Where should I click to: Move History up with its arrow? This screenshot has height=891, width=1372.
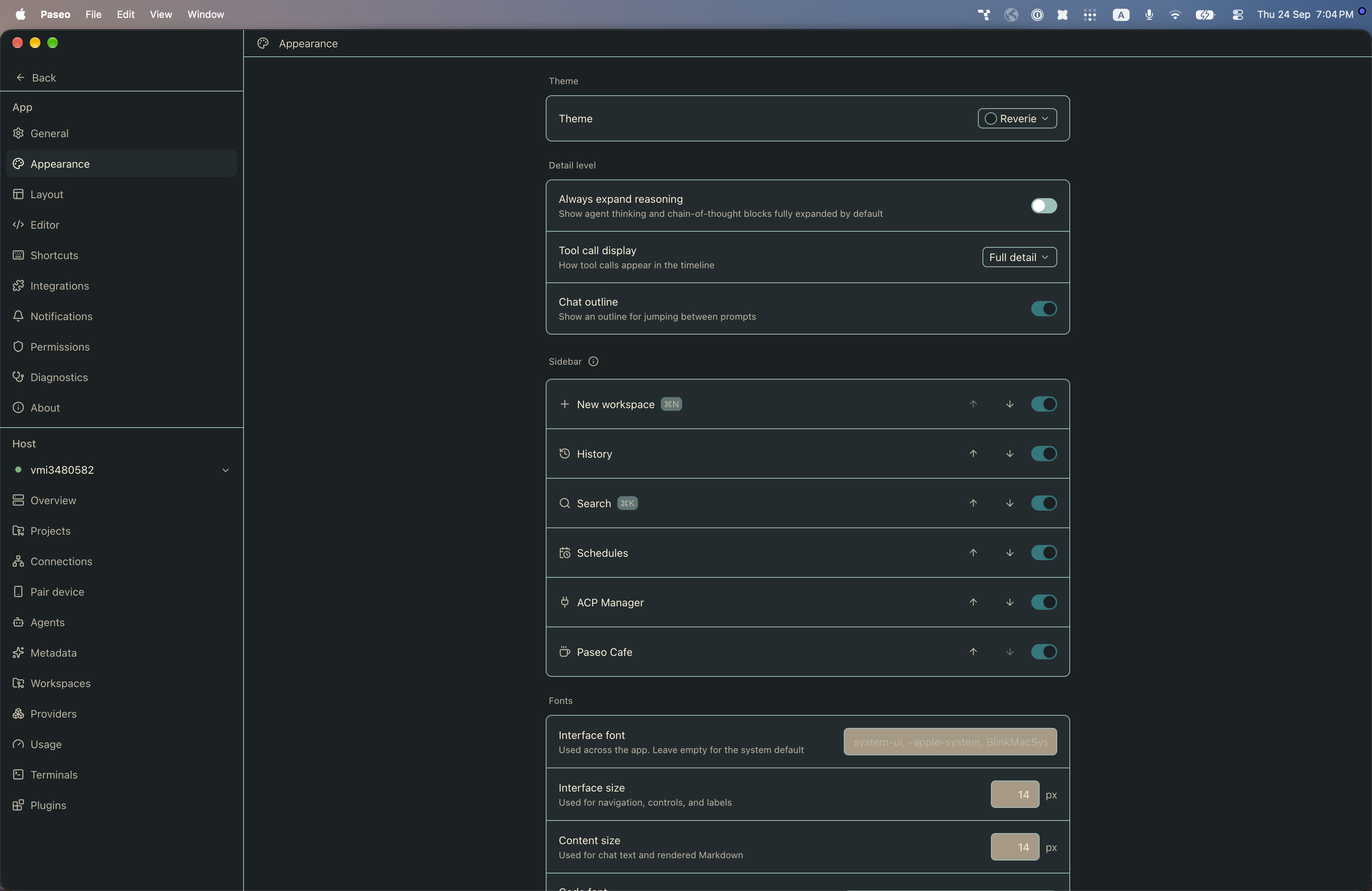[x=973, y=454]
